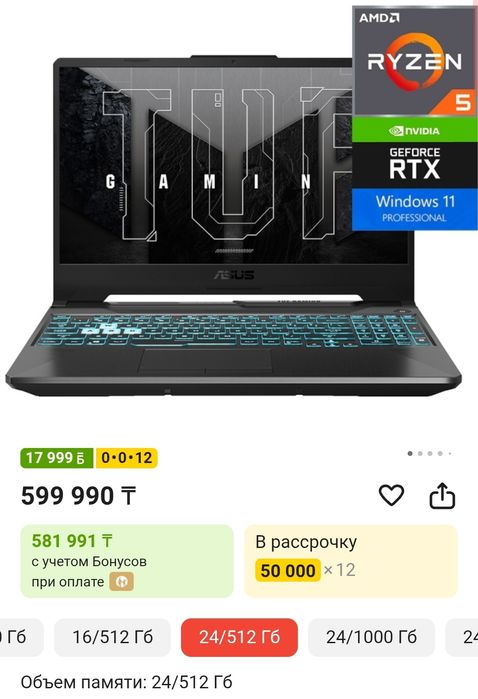The height and width of the screenshot is (699, 478).
Task: Select the 16/512 Гб memory option
Action: (112, 637)
